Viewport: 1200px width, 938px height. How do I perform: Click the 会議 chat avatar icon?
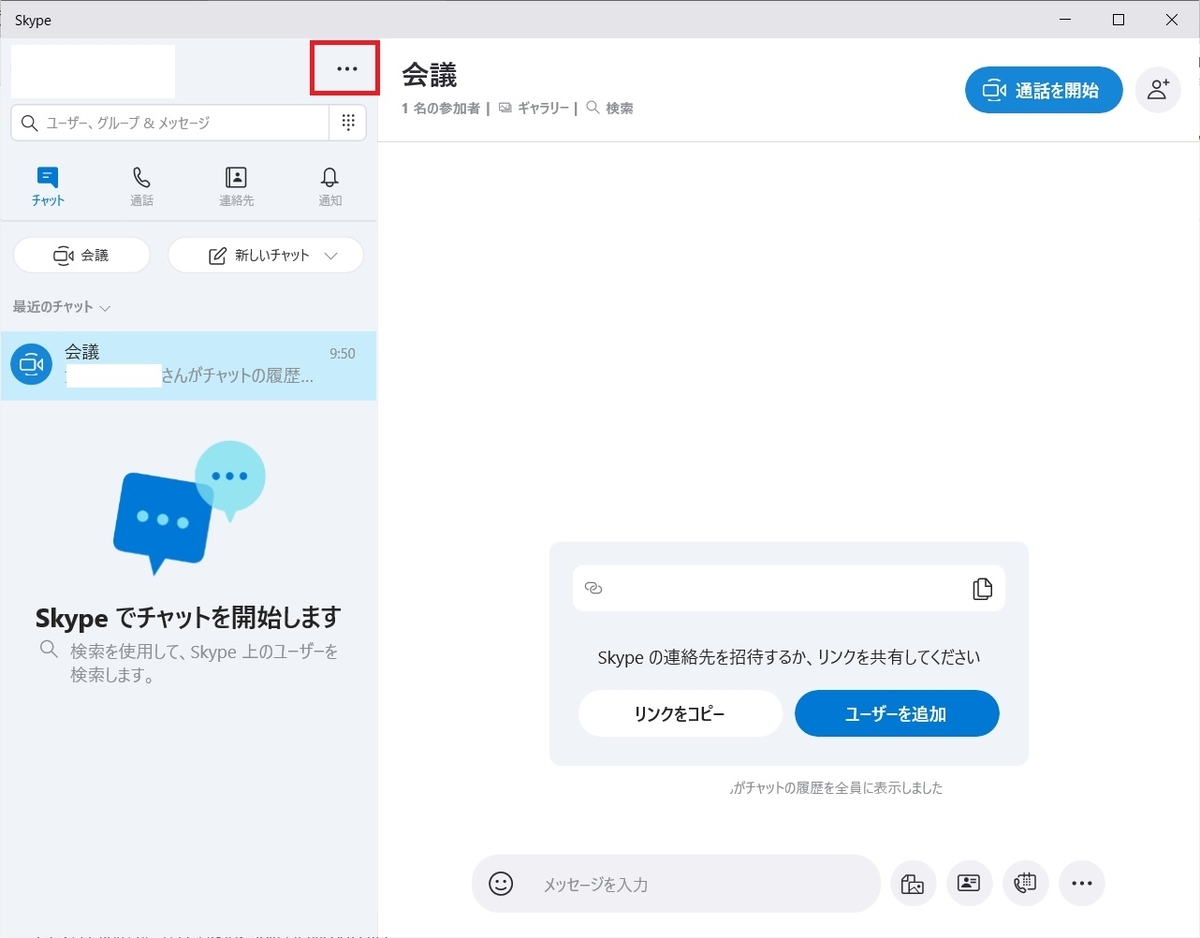[x=31, y=365]
